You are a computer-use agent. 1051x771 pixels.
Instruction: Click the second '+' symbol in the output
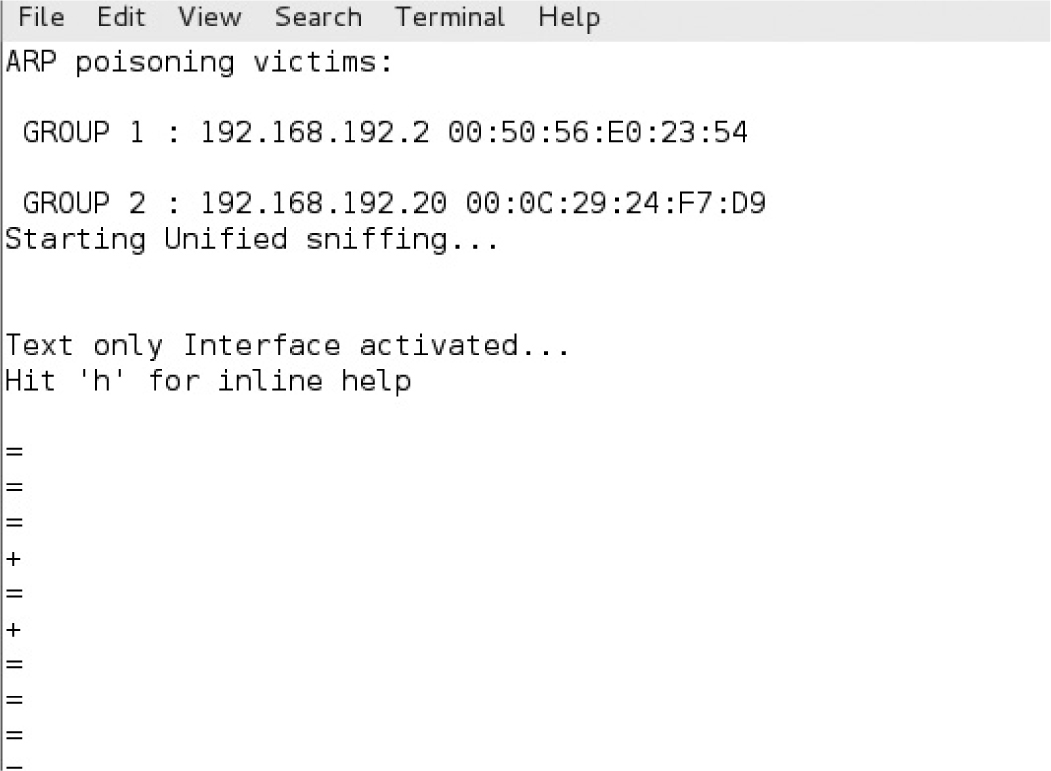coord(13,629)
